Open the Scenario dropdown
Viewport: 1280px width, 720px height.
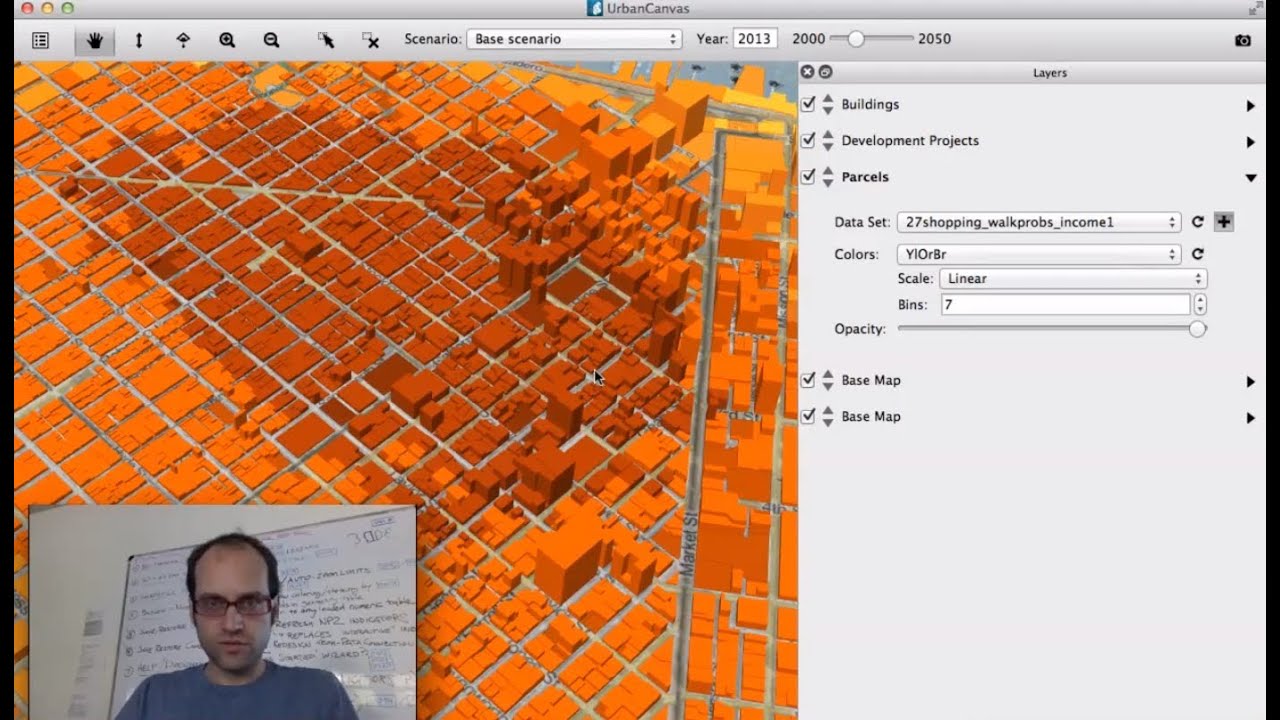574,39
